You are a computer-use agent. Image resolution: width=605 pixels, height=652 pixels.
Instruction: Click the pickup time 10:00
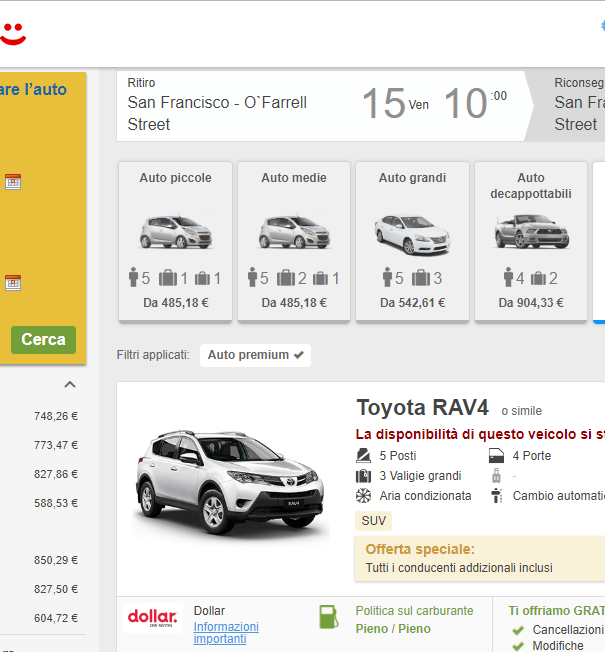(475, 103)
